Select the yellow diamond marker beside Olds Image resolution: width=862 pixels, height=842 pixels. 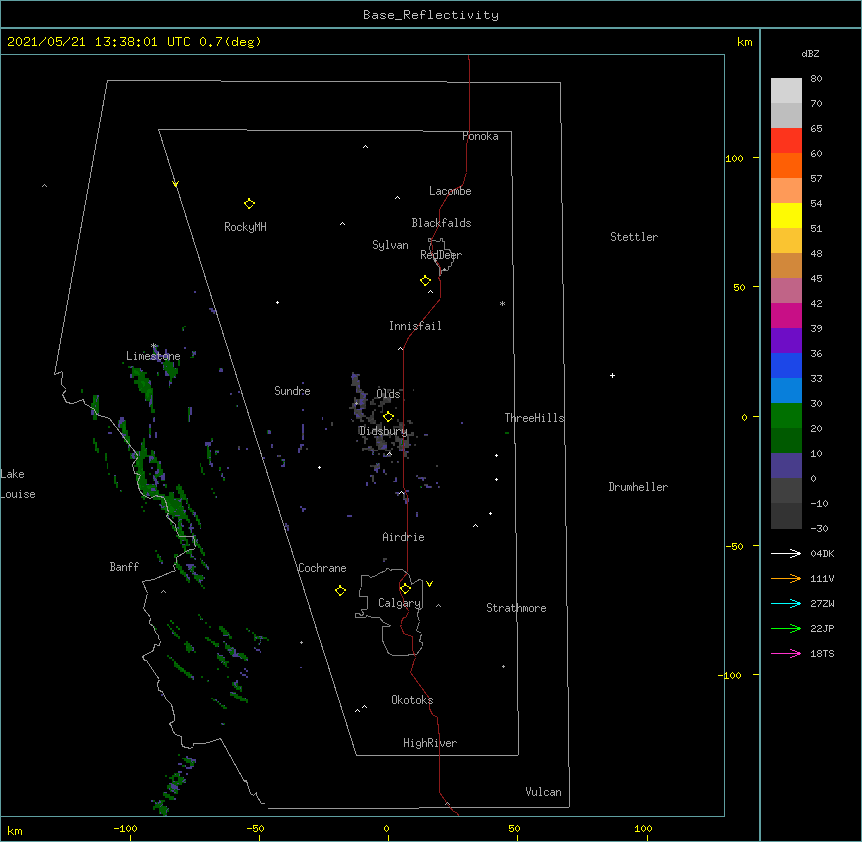click(x=388, y=416)
